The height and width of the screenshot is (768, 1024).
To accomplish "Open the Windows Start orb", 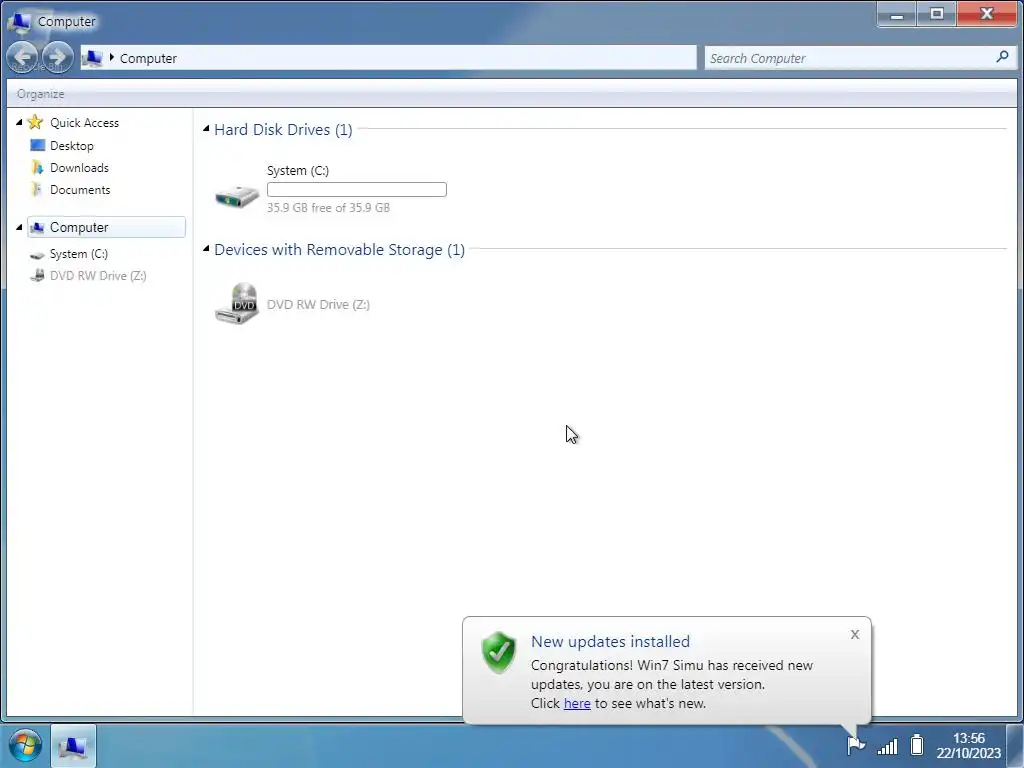I will pyautogui.click(x=25, y=745).
